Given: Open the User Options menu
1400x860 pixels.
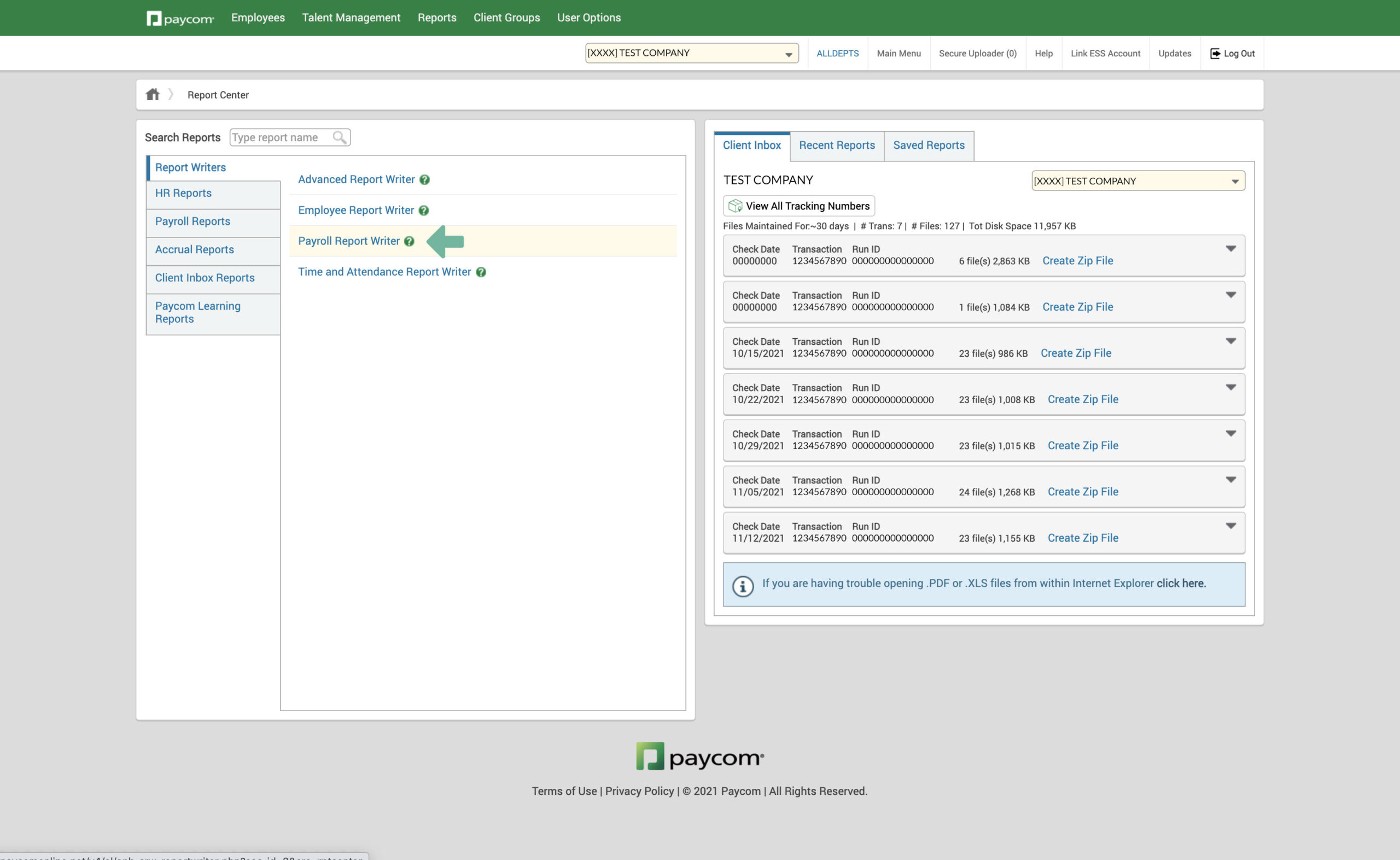Looking at the screenshot, I should click(x=589, y=18).
